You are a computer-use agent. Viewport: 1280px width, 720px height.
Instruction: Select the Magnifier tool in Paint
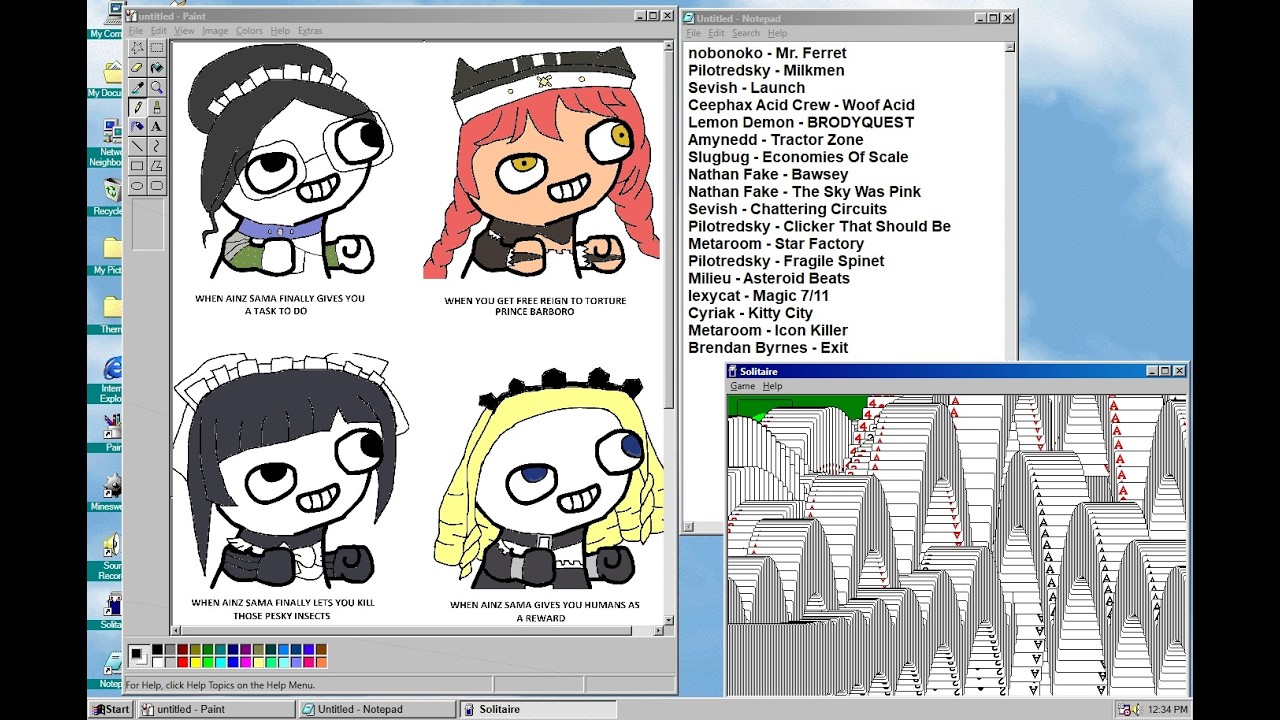157,87
